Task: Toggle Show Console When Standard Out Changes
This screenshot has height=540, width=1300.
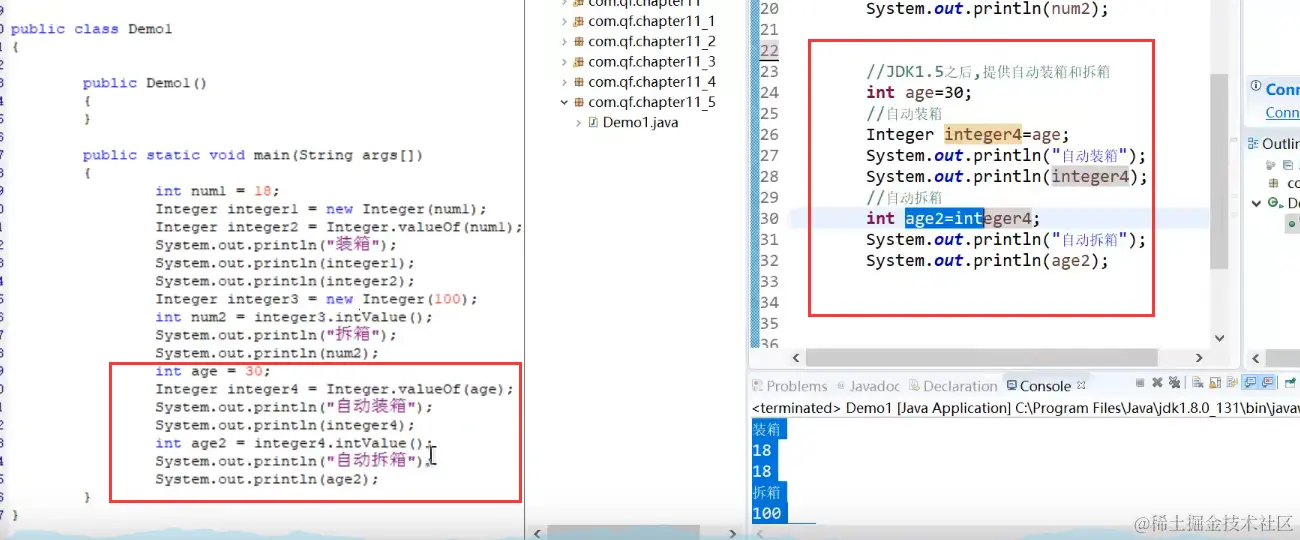Action: pyautogui.click(x=1250, y=382)
